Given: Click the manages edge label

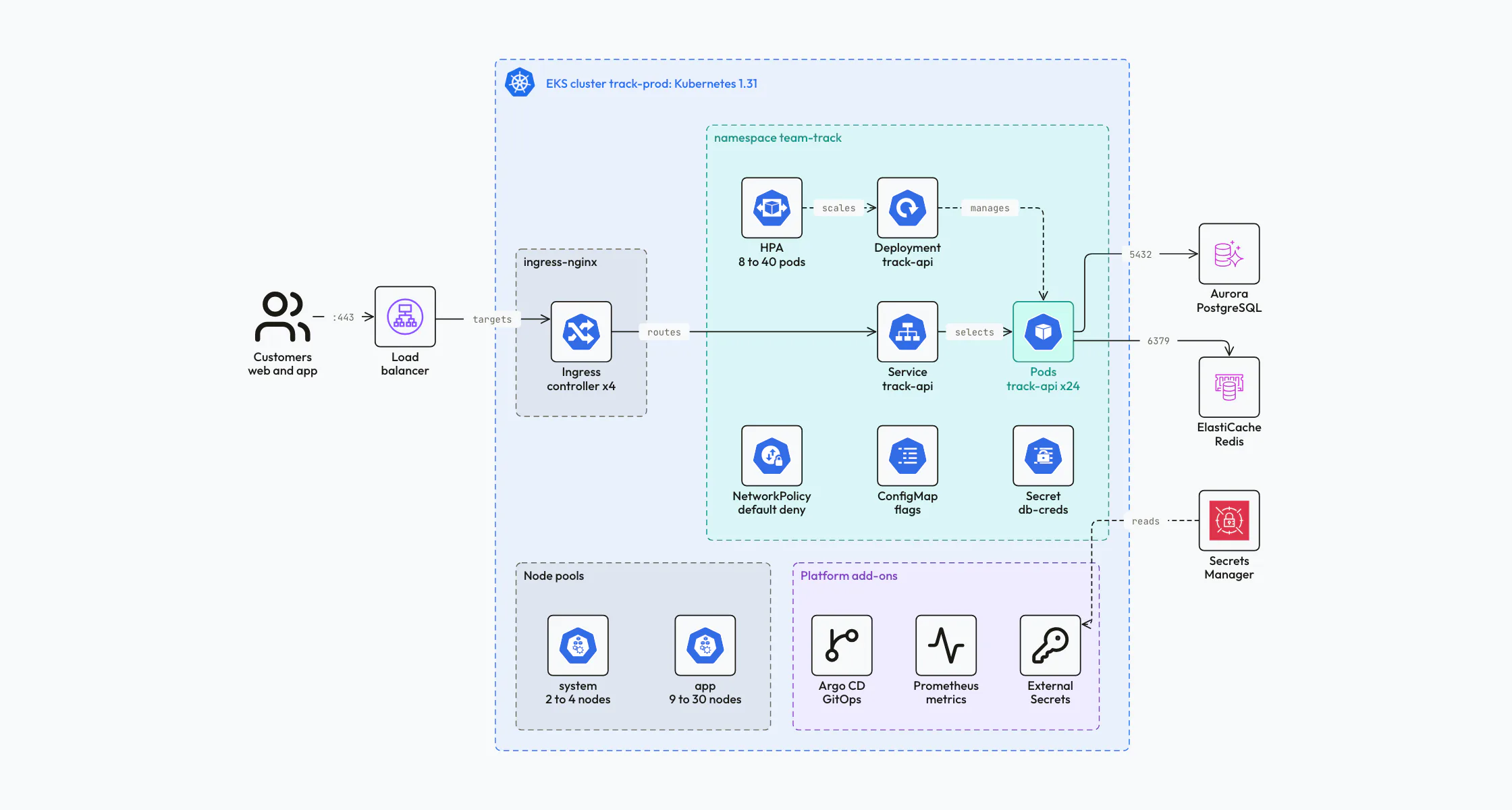Looking at the screenshot, I should (x=990, y=208).
